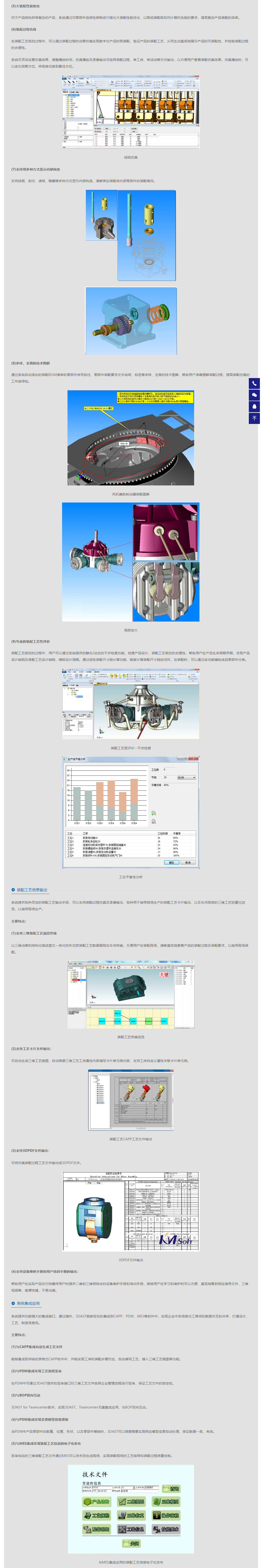Click 确定 button in line balance dialog
Viewport: 262px width, 1568px height.
pos(171,862)
